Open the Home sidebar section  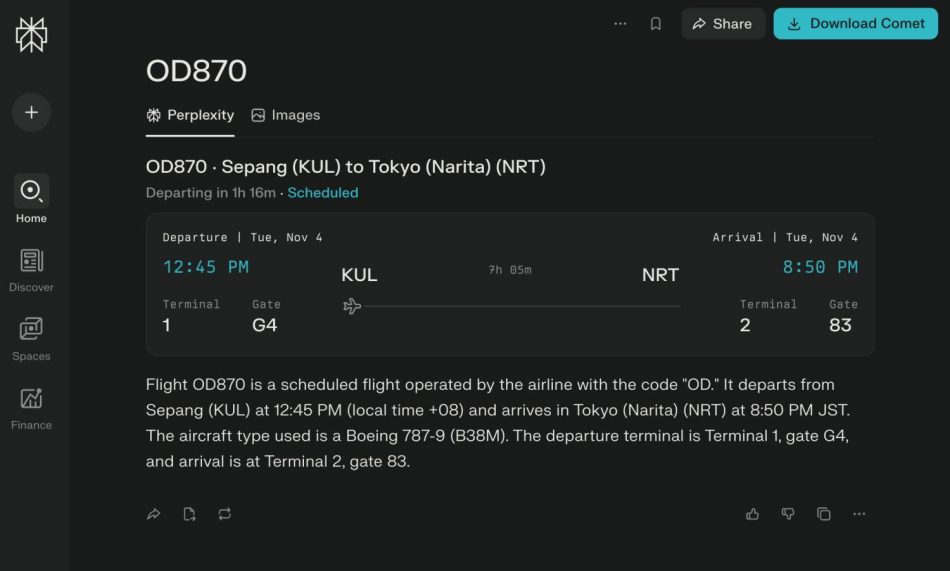tap(31, 198)
